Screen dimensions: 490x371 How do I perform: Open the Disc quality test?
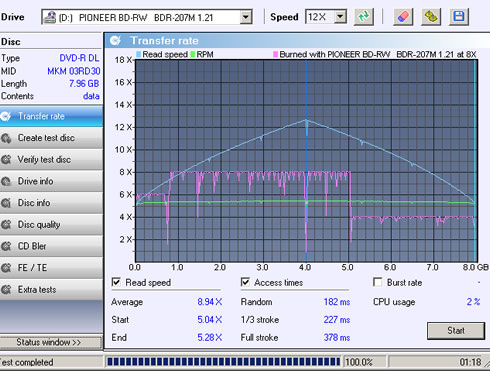click(x=51, y=225)
